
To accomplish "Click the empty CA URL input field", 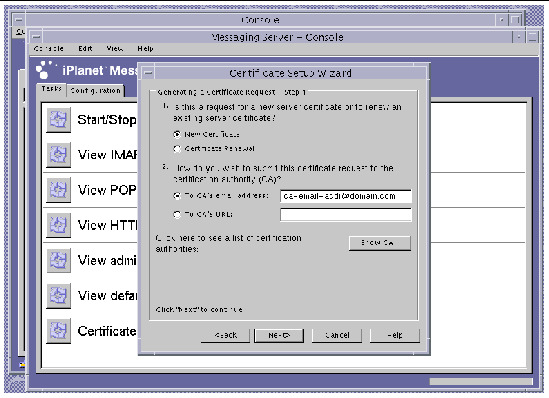I will click(346, 215).
